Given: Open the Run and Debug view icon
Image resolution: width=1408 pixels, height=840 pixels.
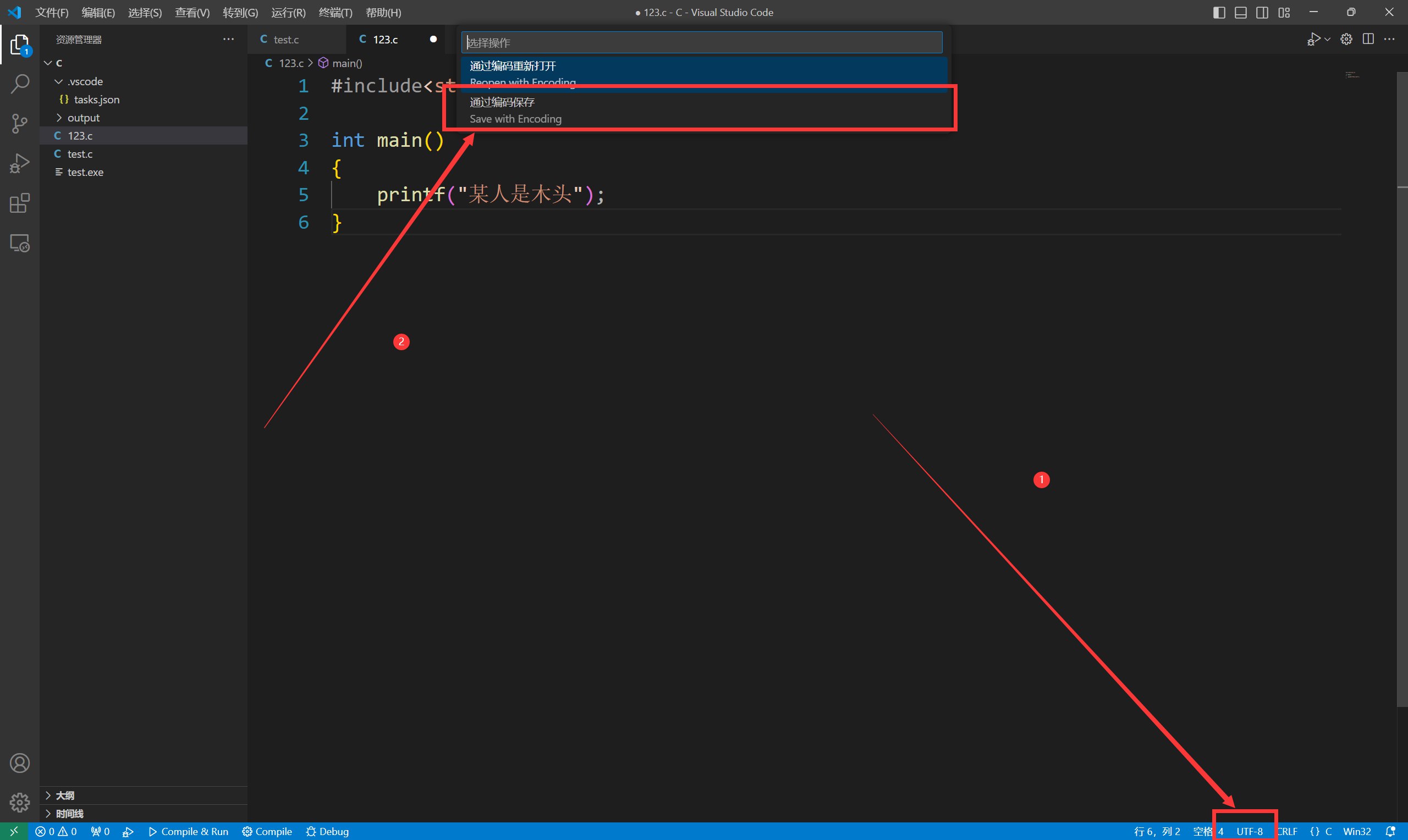Looking at the screenshot, I should [x=20, y=164].
